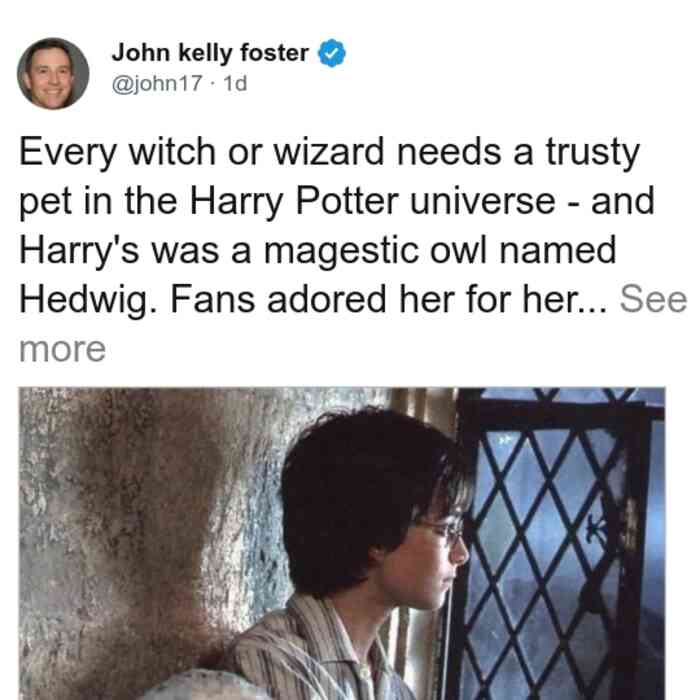Visit the @john17 handle

(157, 83)
